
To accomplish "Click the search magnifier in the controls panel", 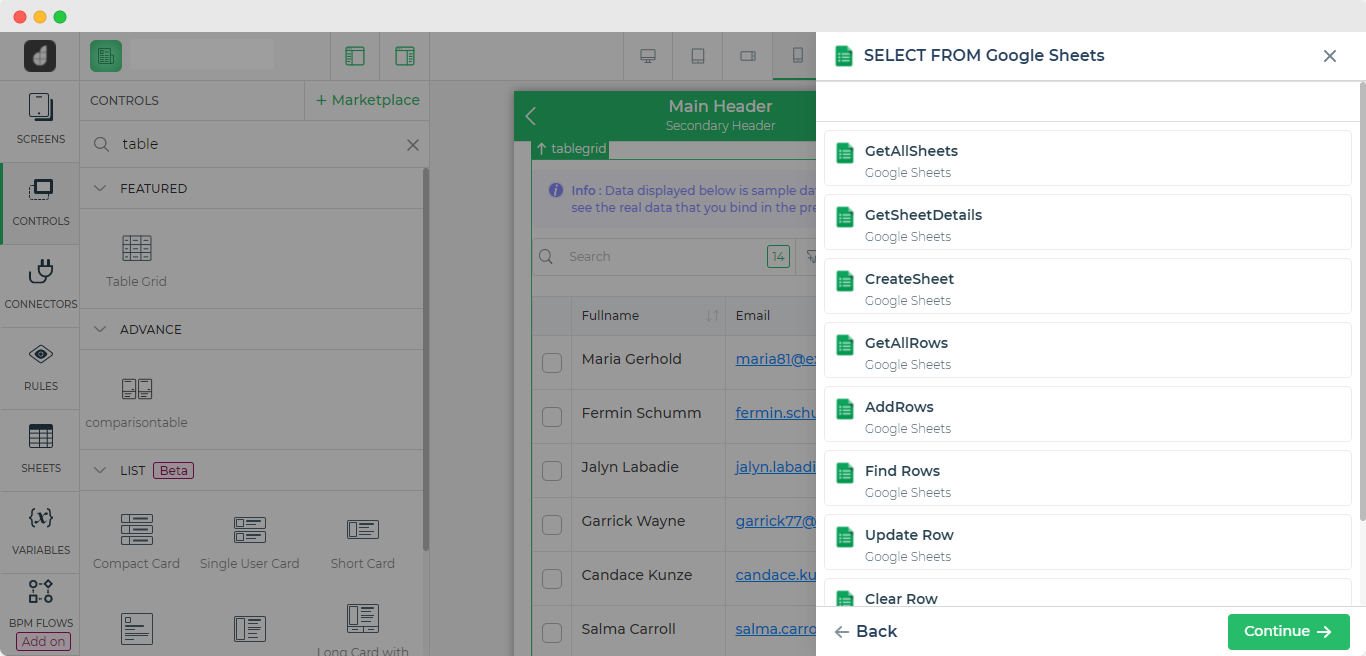I will [x=102, y=145].
